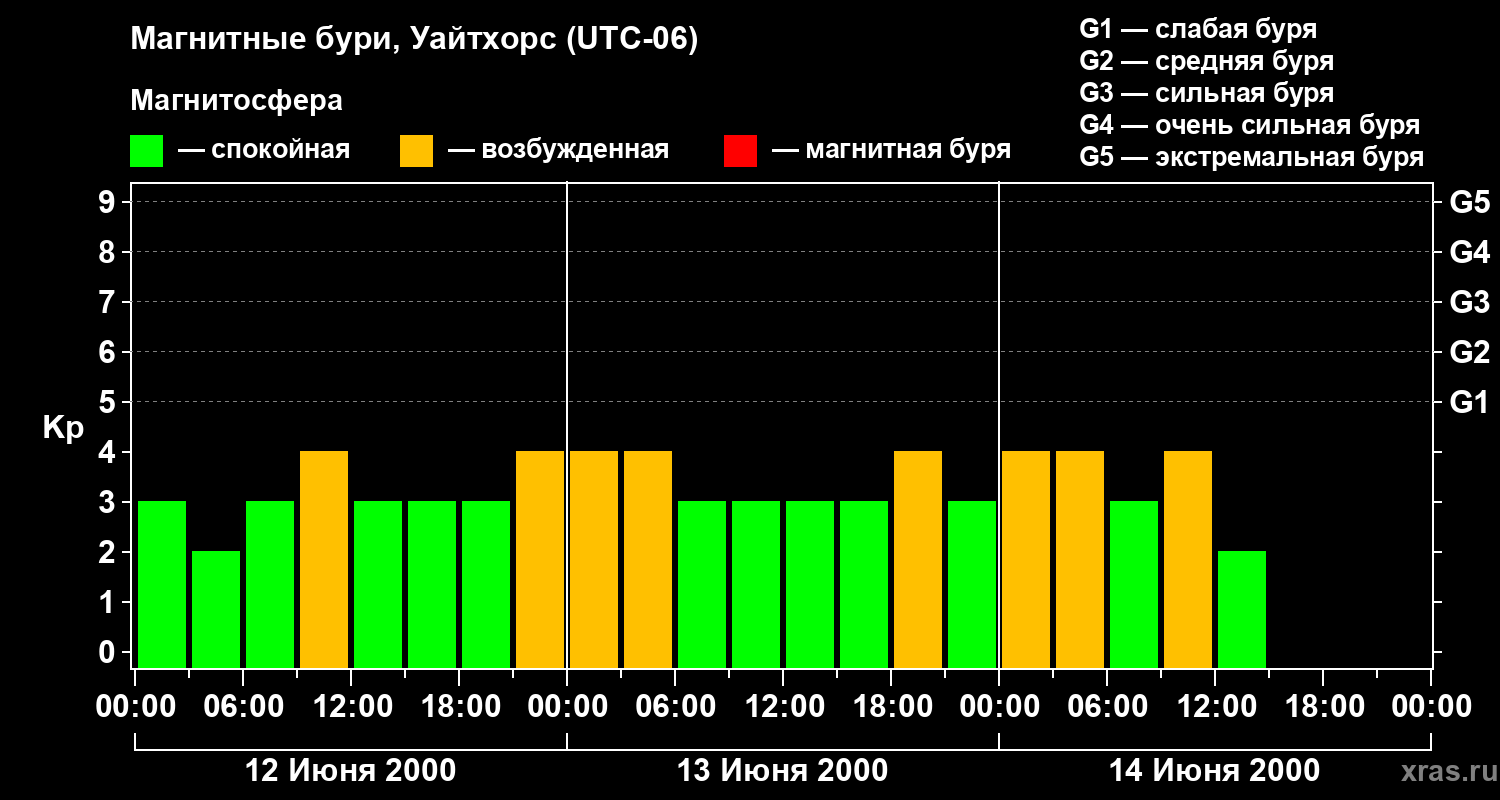This screenshot has width=1500, height=800.
Task: Click the '18:00' time label under 14 Июня
Action: (x=1323, y=707)
